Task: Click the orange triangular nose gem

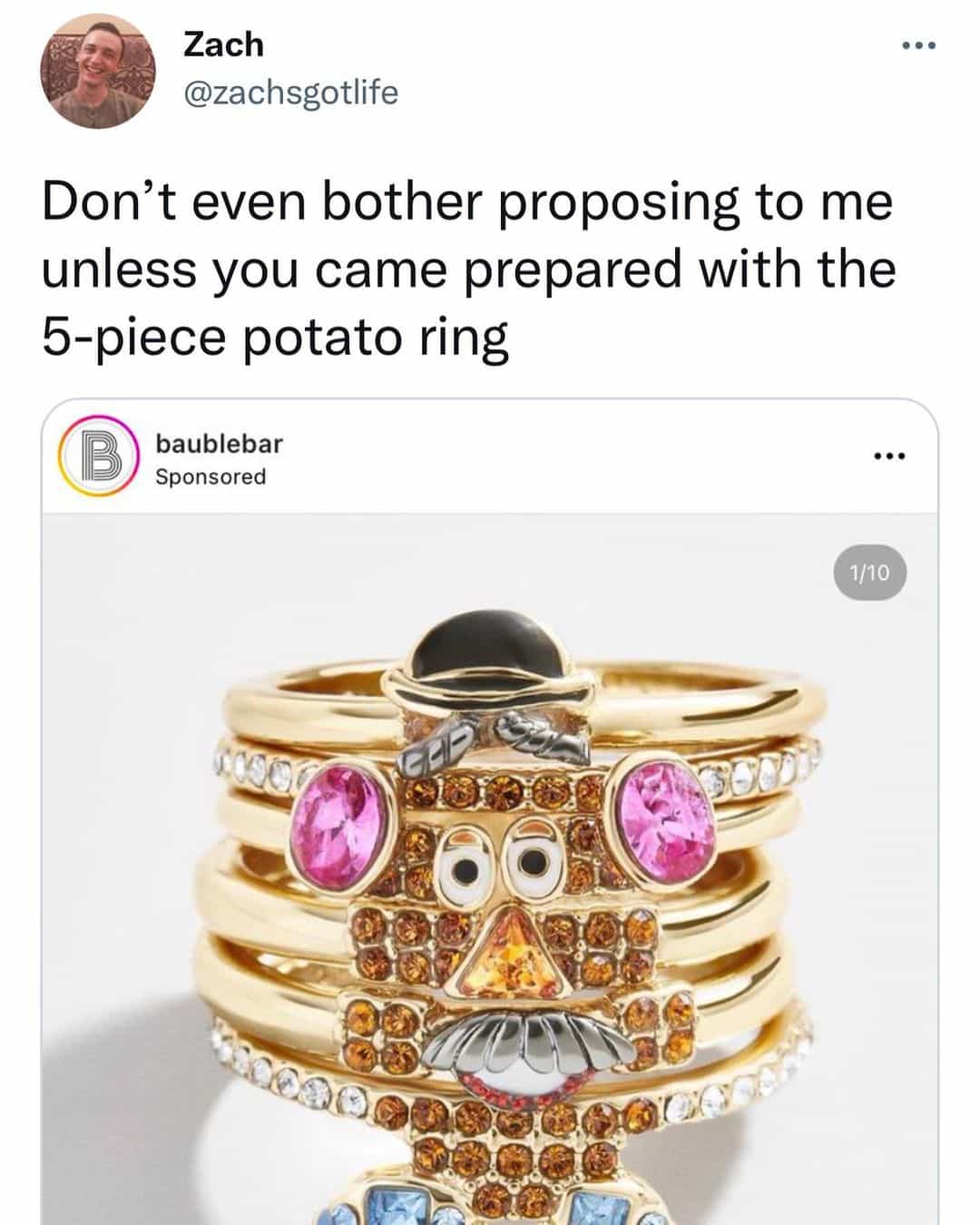Action: click(x=509, y=955)
